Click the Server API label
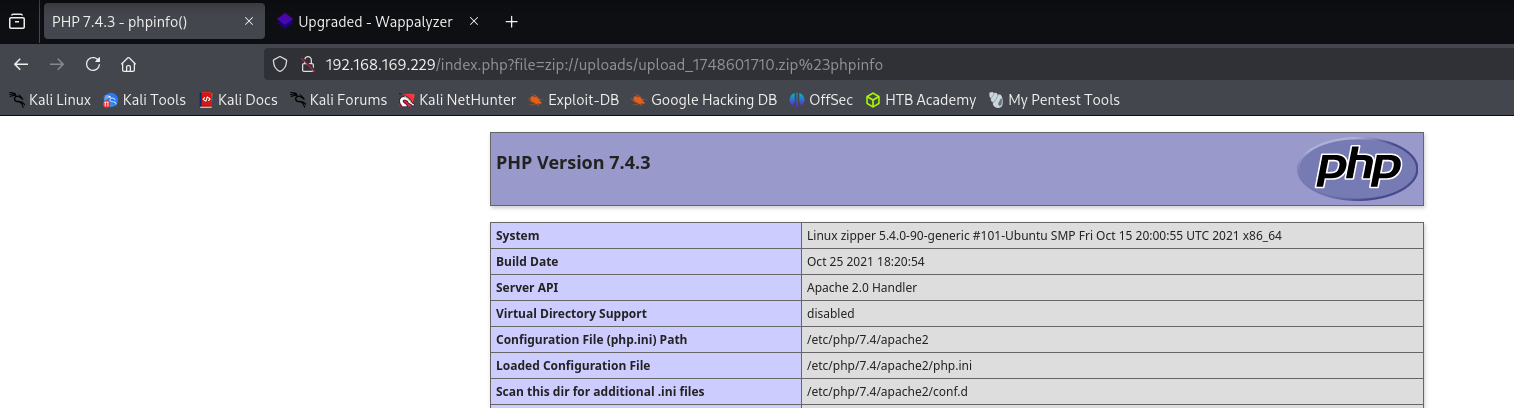 click(646, 288)
